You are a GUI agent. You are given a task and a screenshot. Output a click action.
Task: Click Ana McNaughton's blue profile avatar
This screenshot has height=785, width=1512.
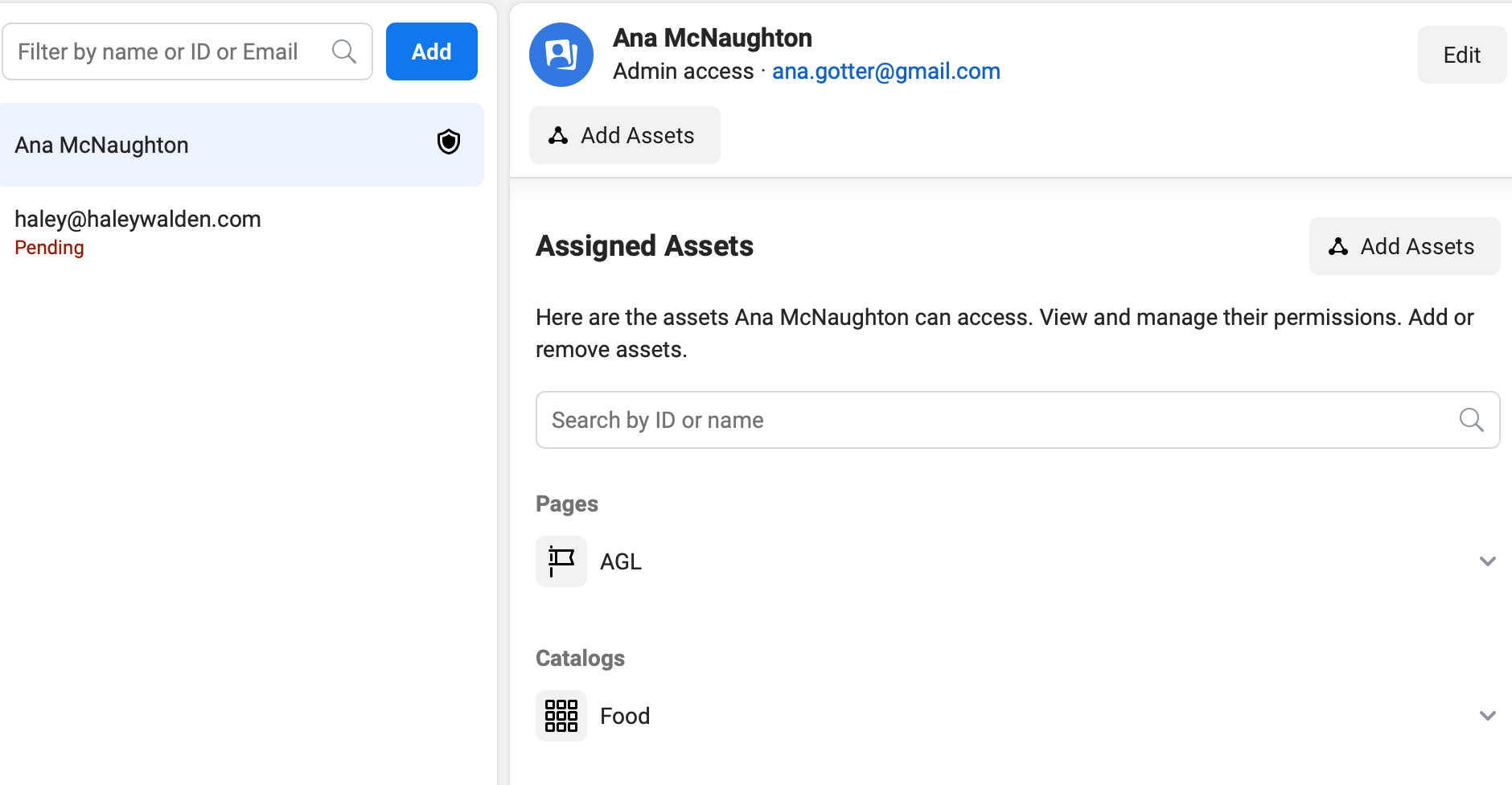click(x=561, y=55)
